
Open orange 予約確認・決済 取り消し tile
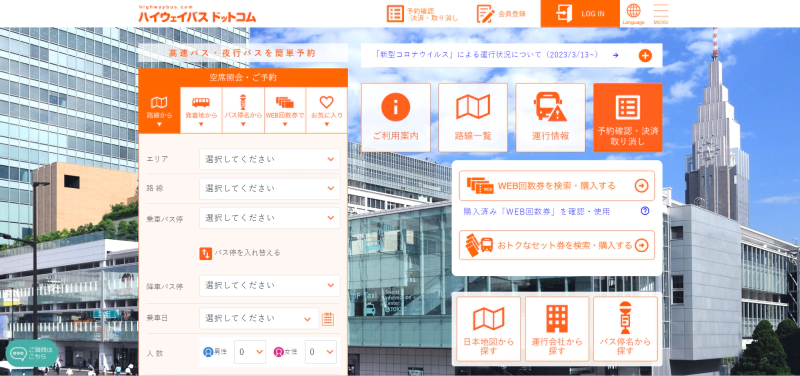point(628,117)
